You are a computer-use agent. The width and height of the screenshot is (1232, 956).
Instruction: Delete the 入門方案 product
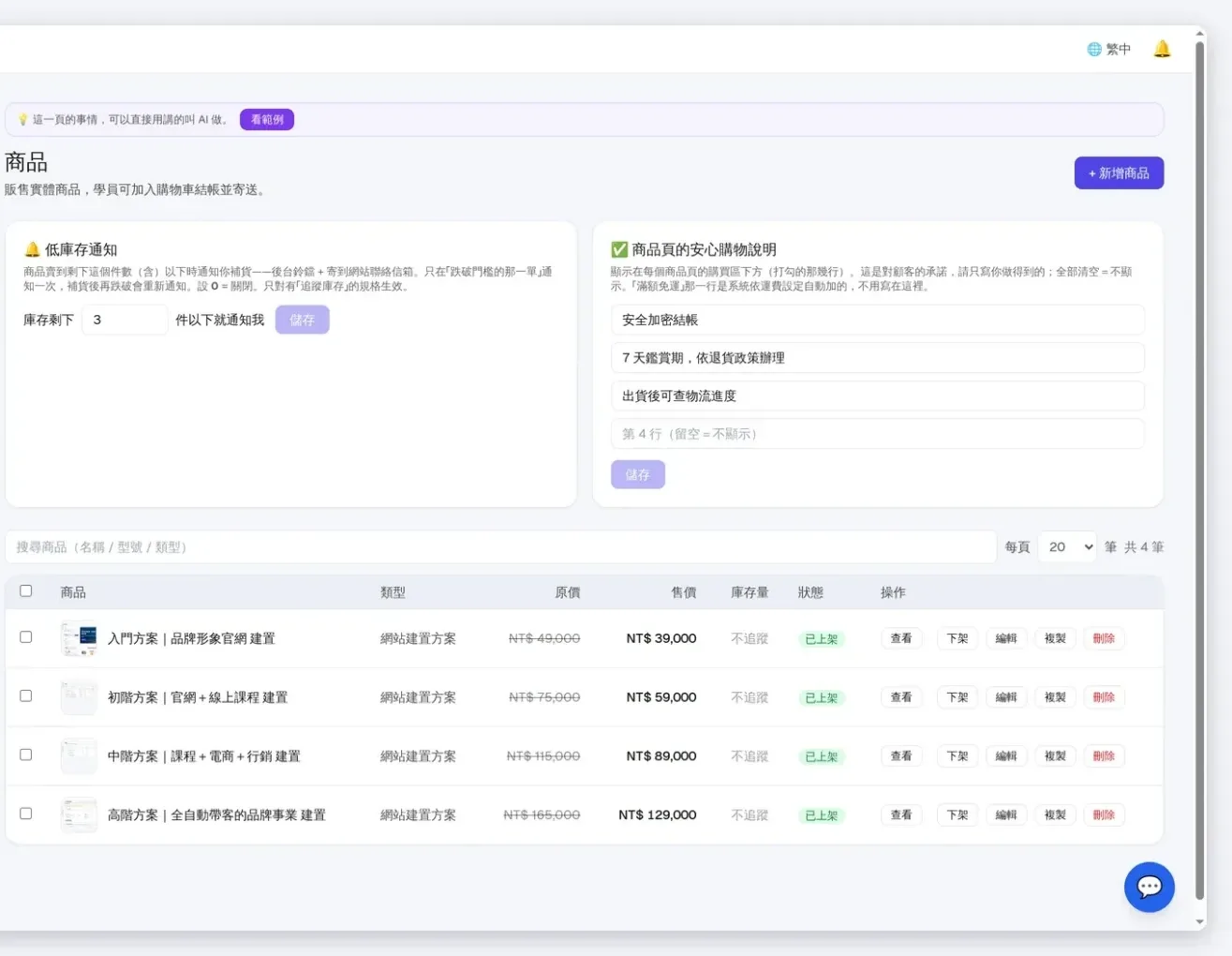tap(1104, 638)
